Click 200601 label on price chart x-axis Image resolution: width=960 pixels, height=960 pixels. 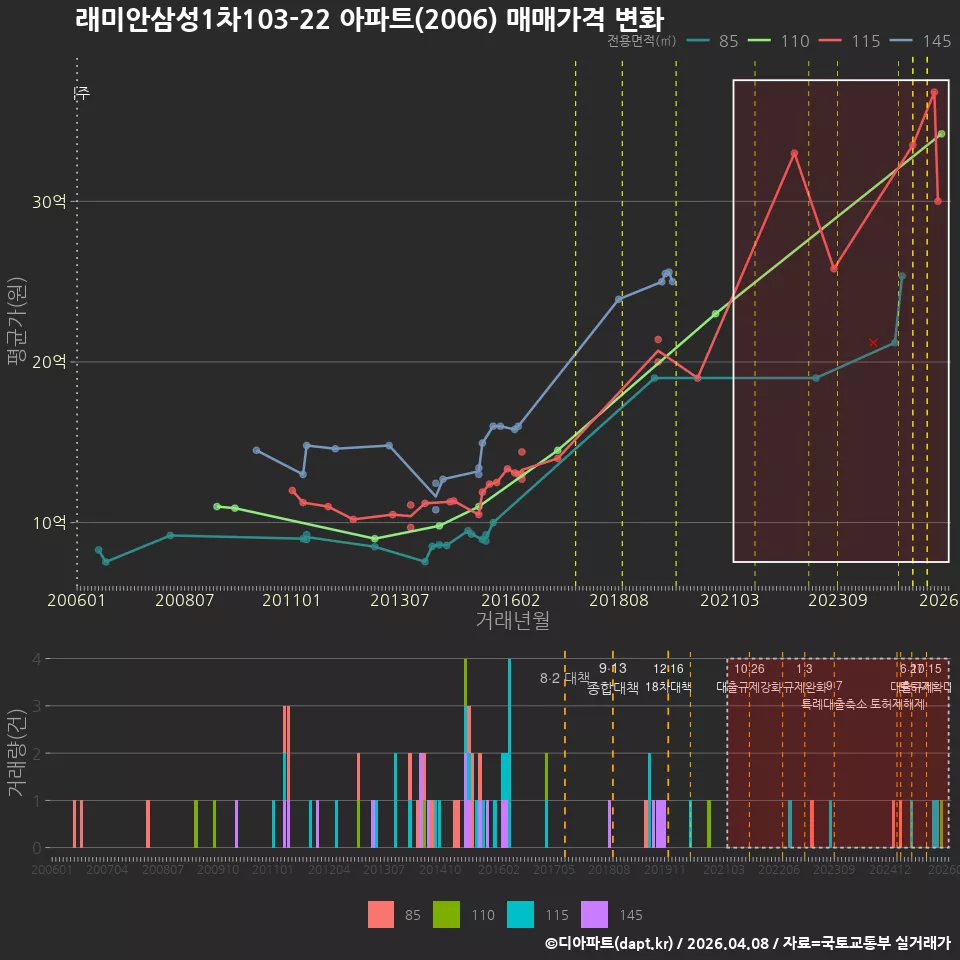(x=77, y=600)
